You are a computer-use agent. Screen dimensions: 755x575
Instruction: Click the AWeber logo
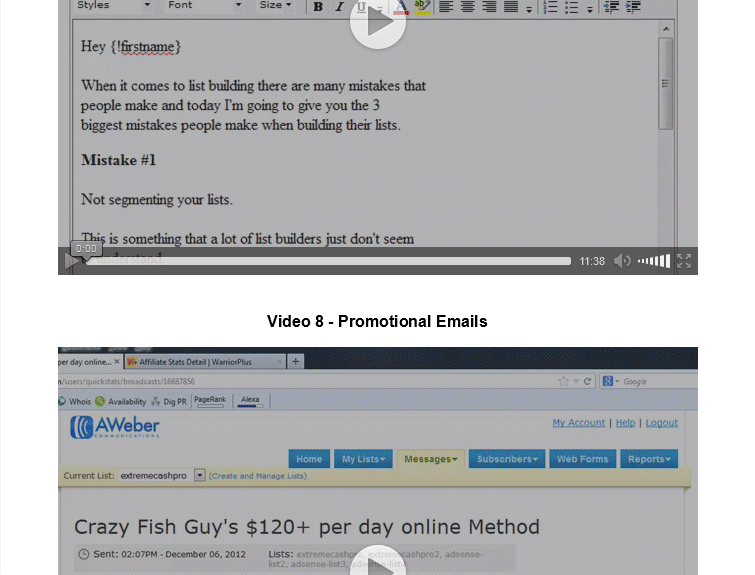pyautogui.click(x=115, y=427)
